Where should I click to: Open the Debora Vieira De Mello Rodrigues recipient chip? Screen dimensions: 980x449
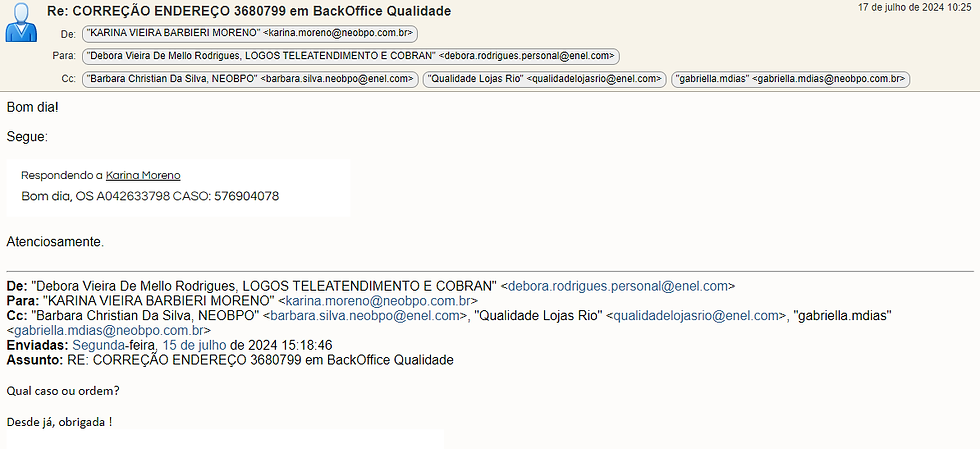click(351, 56)
